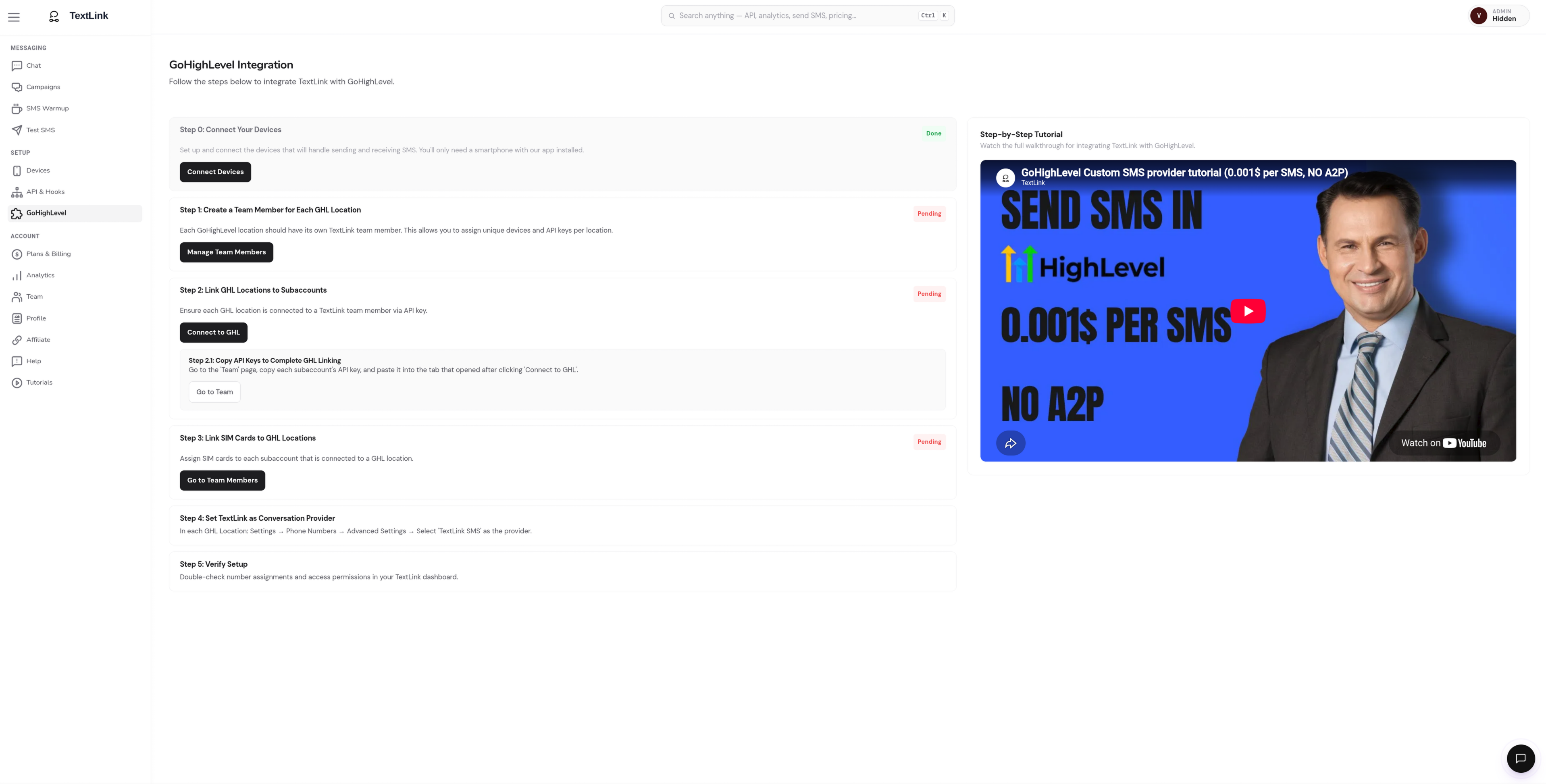
Task: Click the Pending badge on Step 1
Action: (x=929, y=214)
